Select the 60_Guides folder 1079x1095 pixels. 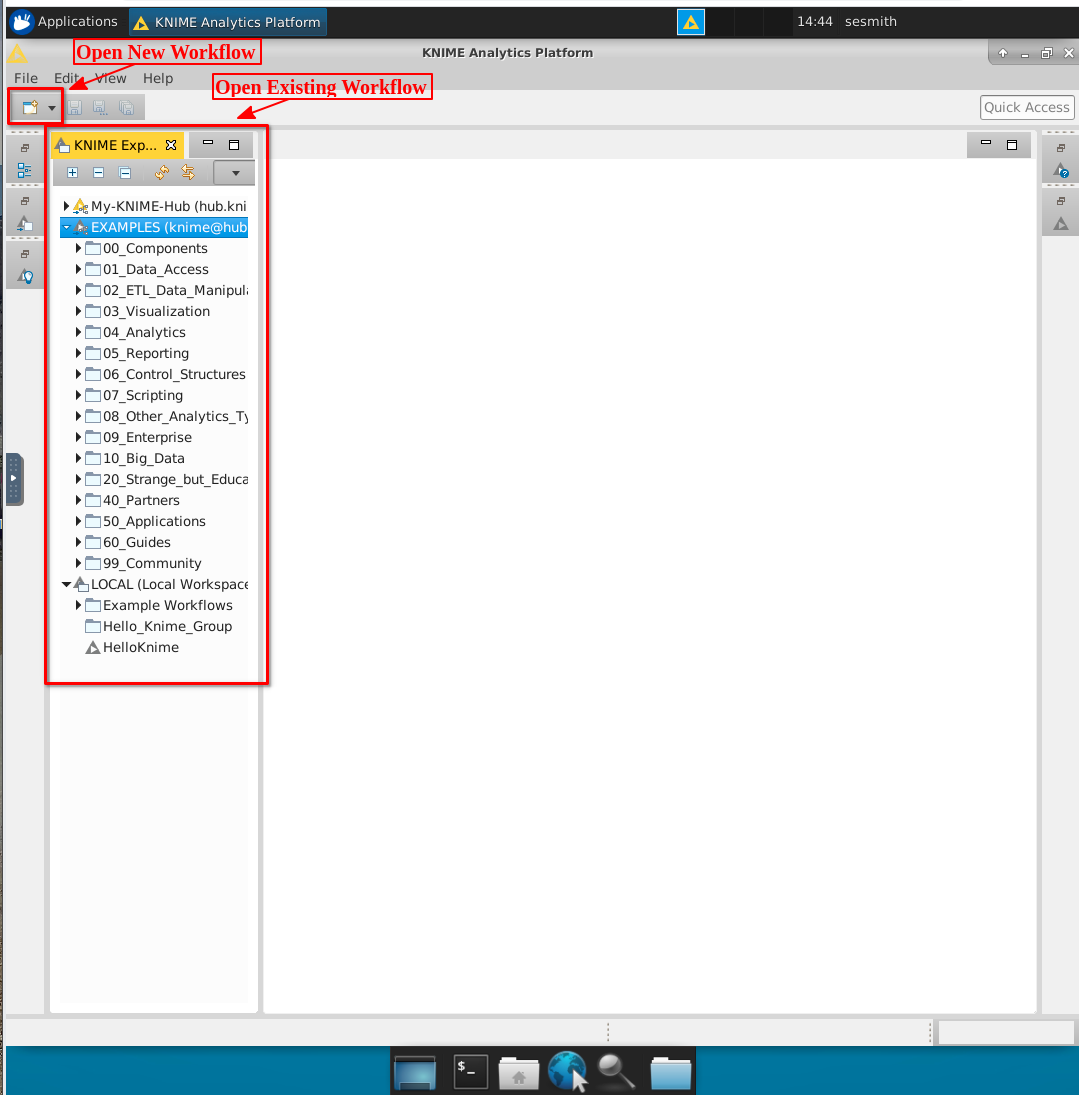[128, 542]
